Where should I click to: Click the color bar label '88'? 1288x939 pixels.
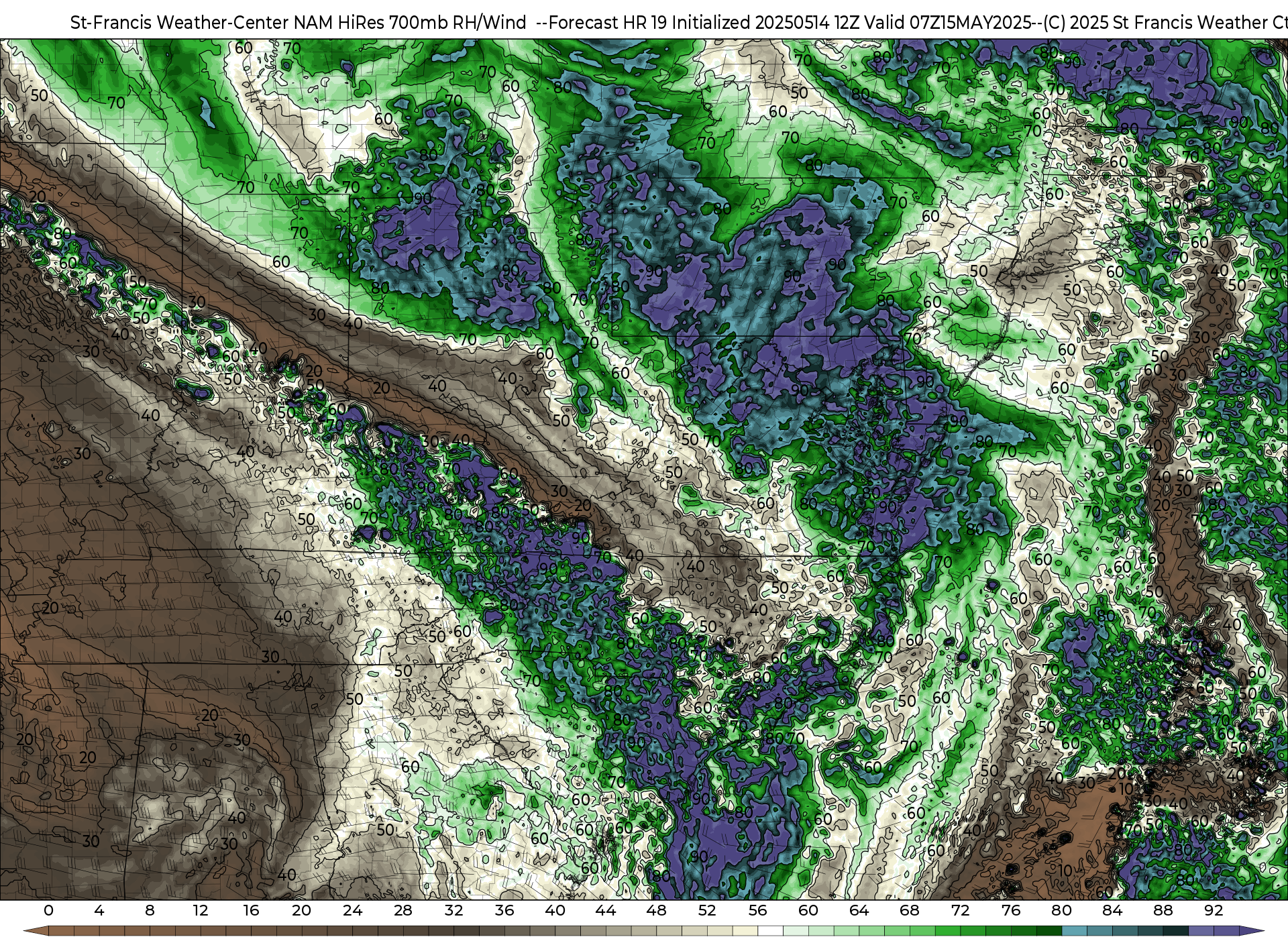pos(1163,910)
